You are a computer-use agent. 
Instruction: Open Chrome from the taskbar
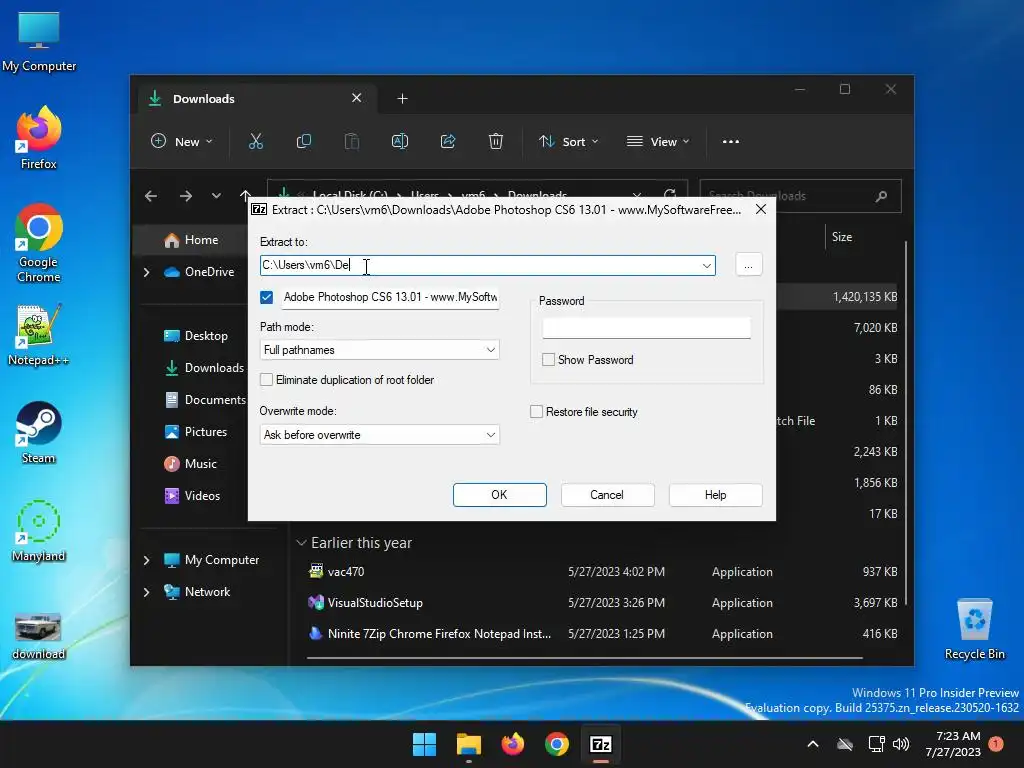tap(556, 744)
